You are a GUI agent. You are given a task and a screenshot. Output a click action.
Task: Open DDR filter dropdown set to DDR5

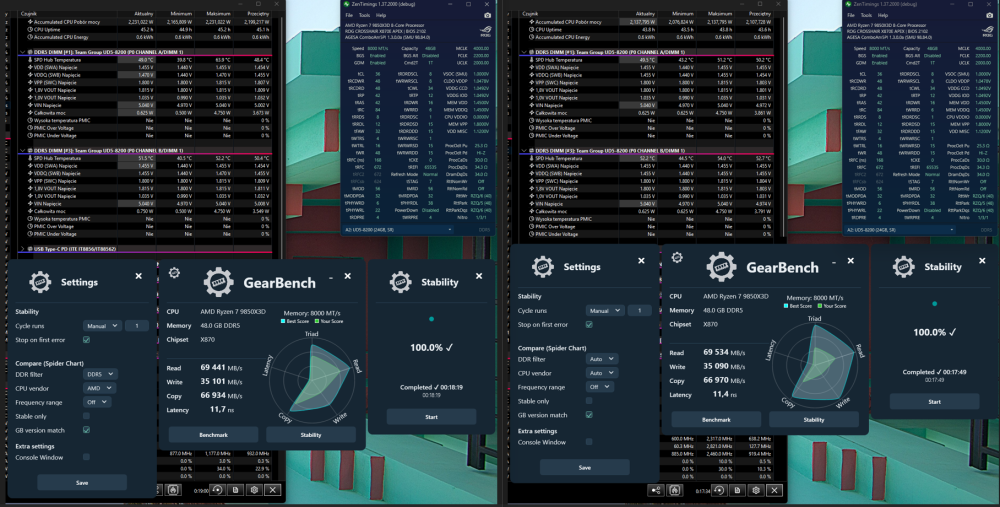tap(99, 374)
